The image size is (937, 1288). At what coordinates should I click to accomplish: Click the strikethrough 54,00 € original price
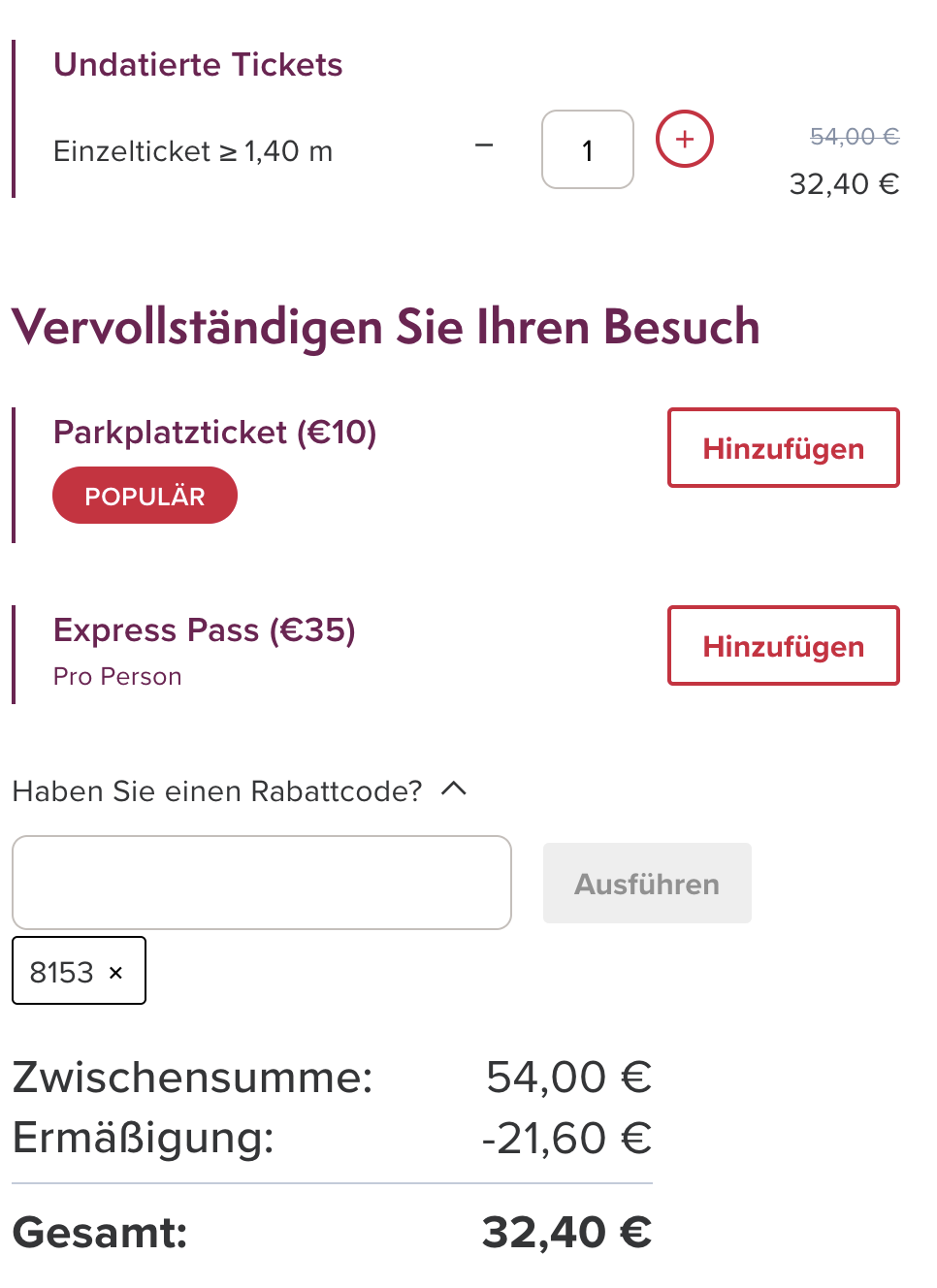point(854,137)
